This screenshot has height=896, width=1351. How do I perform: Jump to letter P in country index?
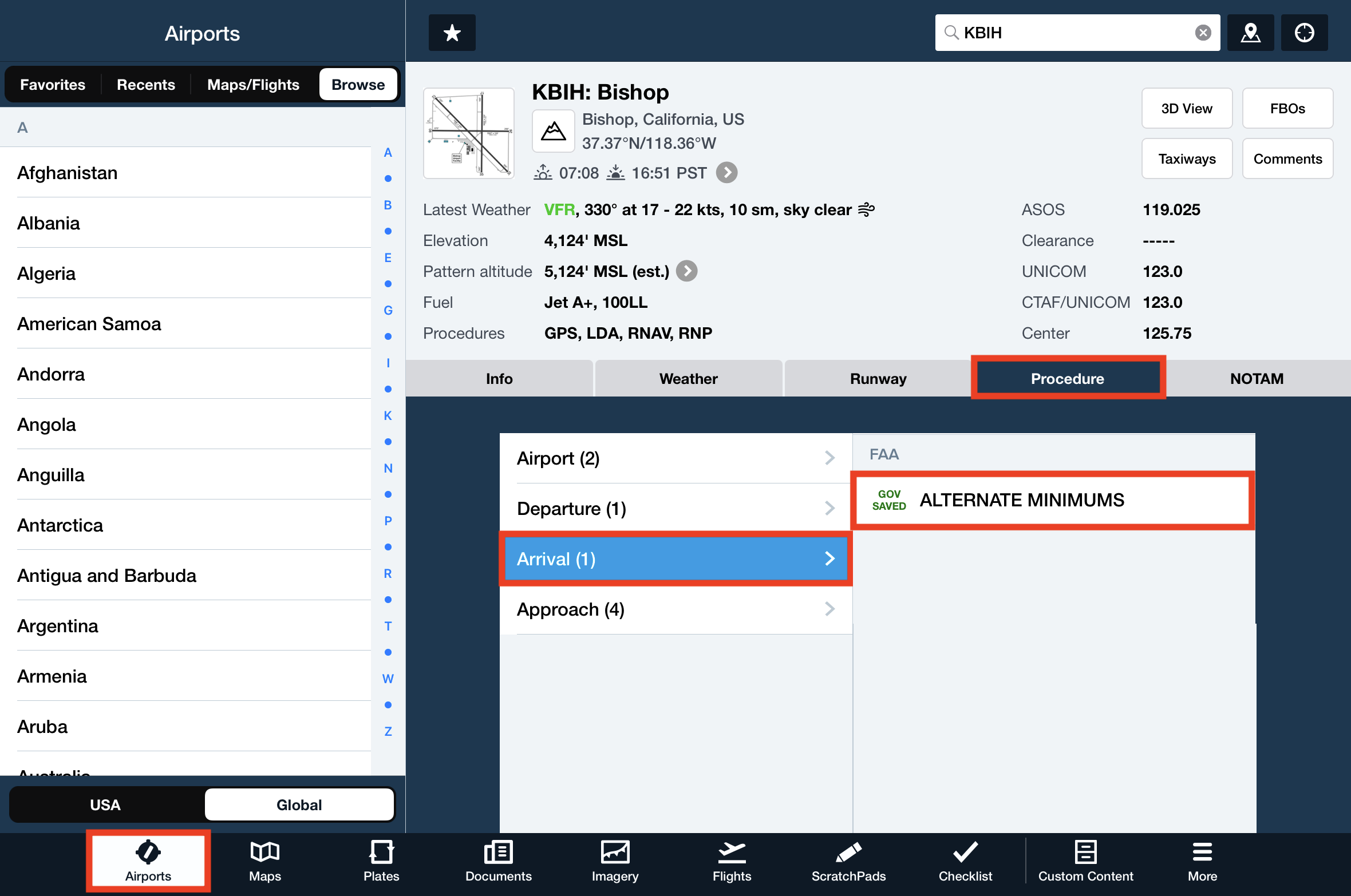tap(388, 521)
